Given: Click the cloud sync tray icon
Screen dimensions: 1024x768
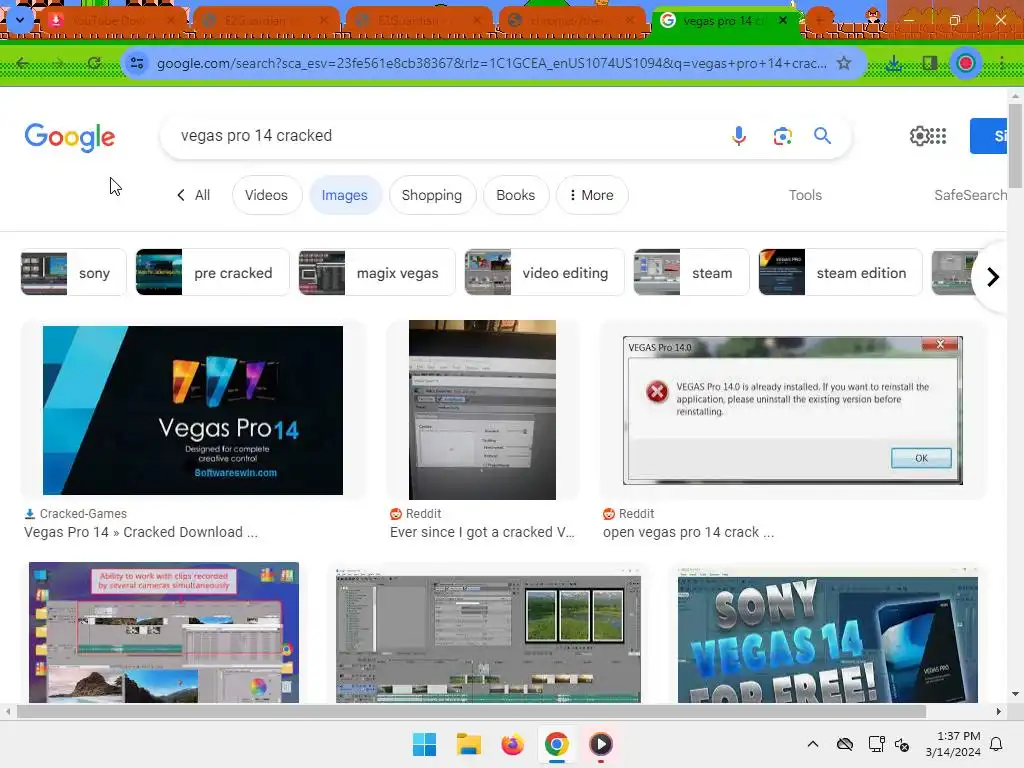Looking at the screenshot, I should tap(845, 744).
